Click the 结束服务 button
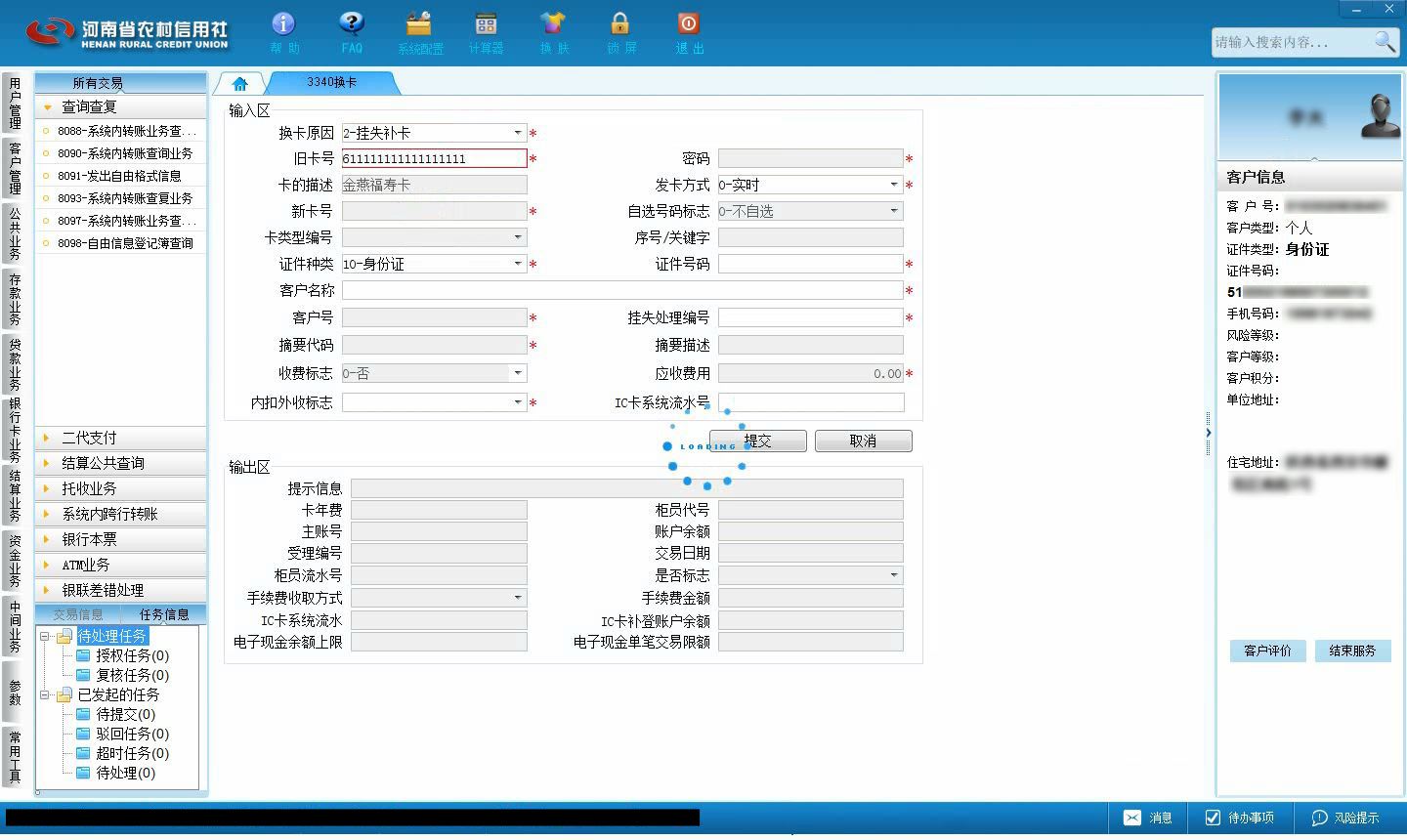The height and width of the screenshot is (840, 1407). [x=1352, y=651]
